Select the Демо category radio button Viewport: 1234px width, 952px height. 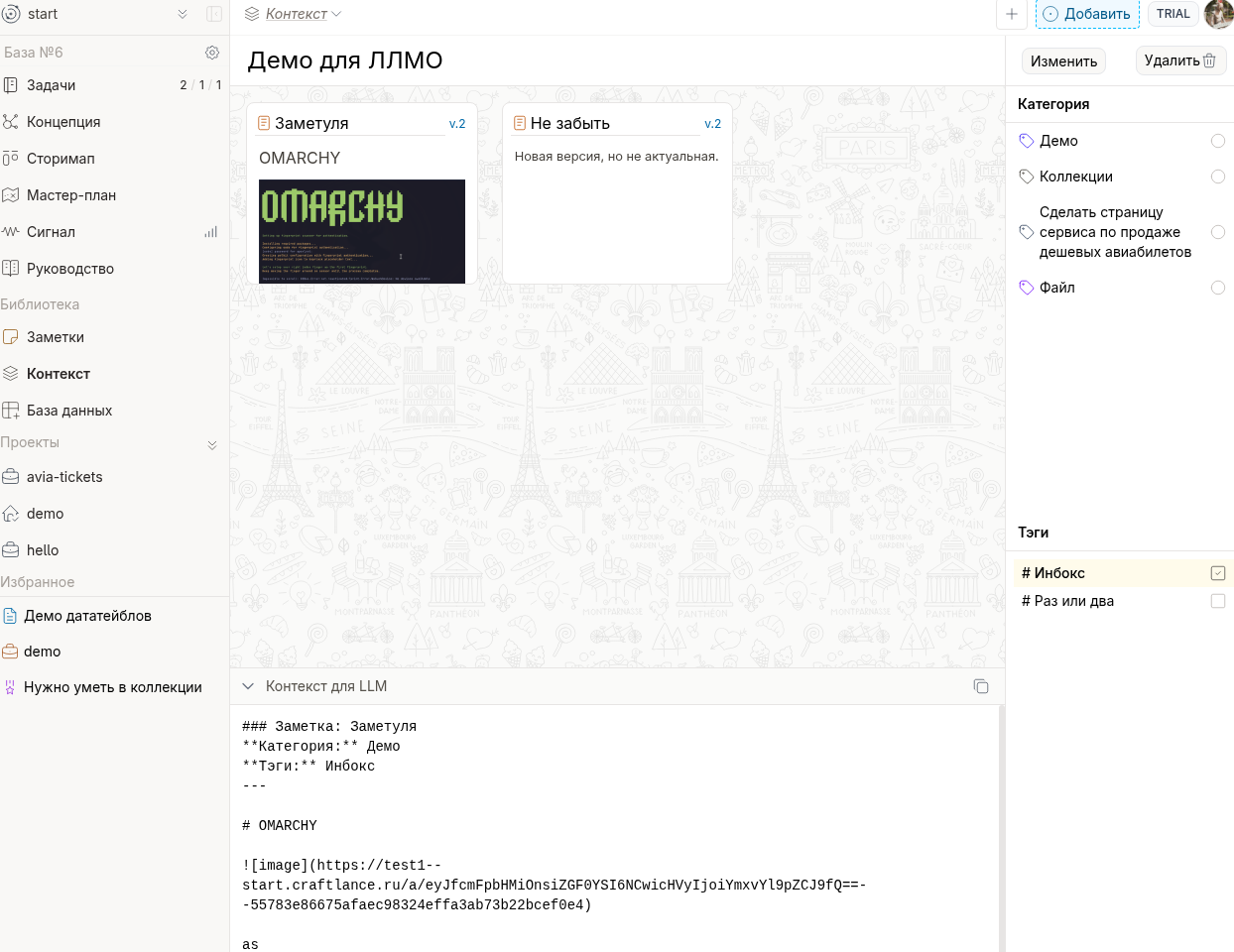(x=1217, y=141)
